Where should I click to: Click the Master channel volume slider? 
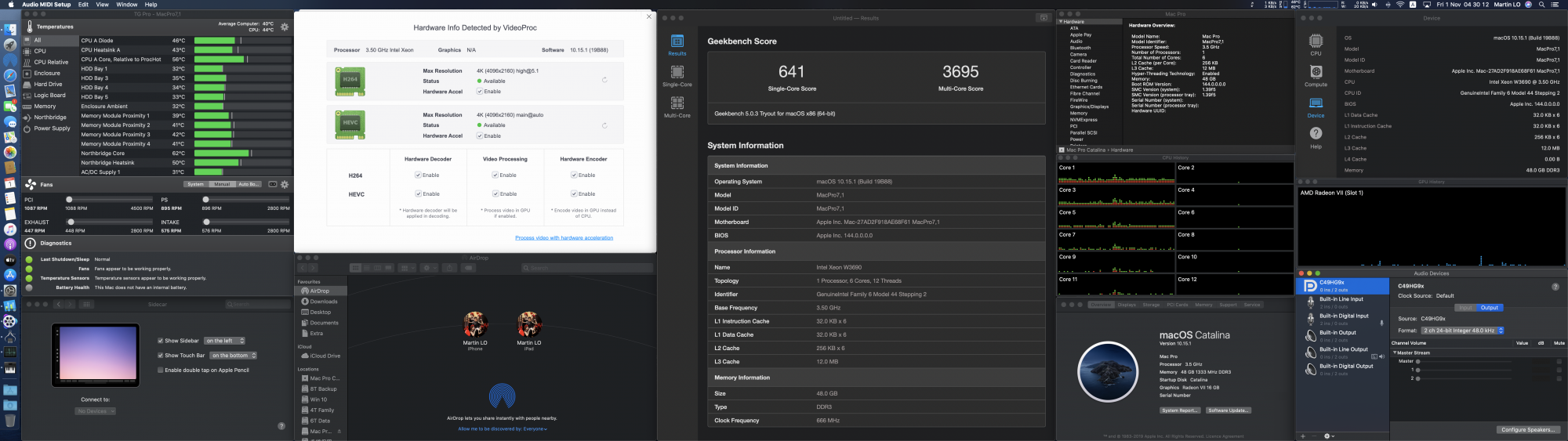[1464, 361]
